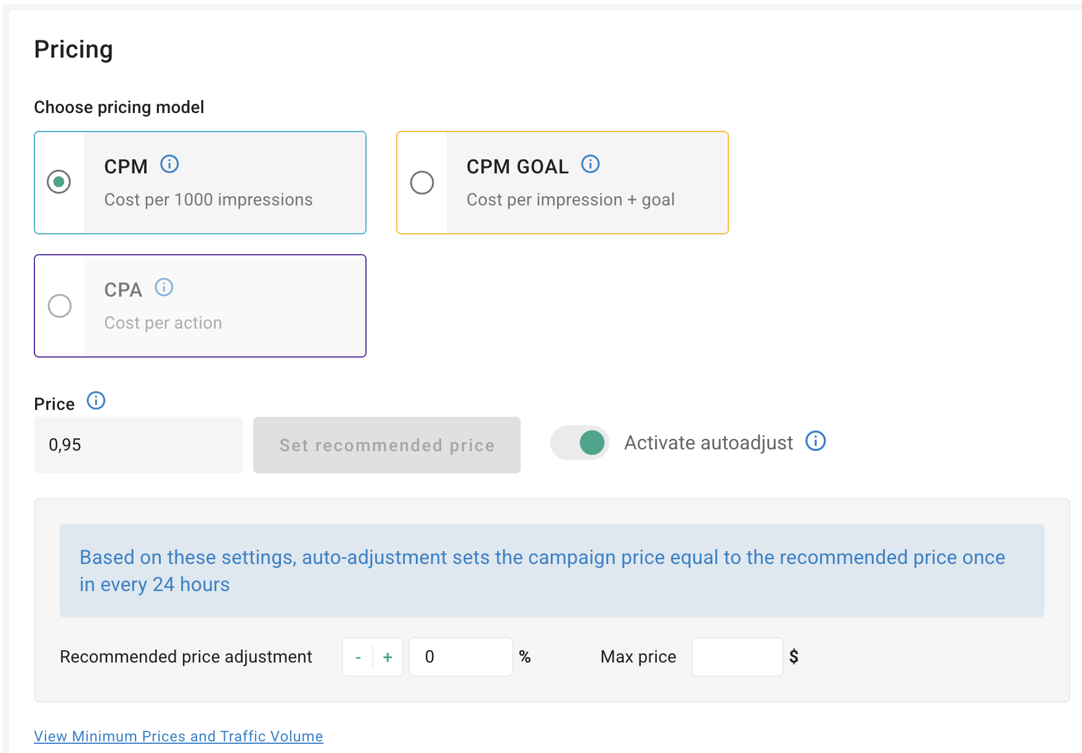Image resolution: width=1082 pixels, height=753 pixels.
Task: Click the percent adjustment input field
Action: pyautogui.click(x=460, y=657)
